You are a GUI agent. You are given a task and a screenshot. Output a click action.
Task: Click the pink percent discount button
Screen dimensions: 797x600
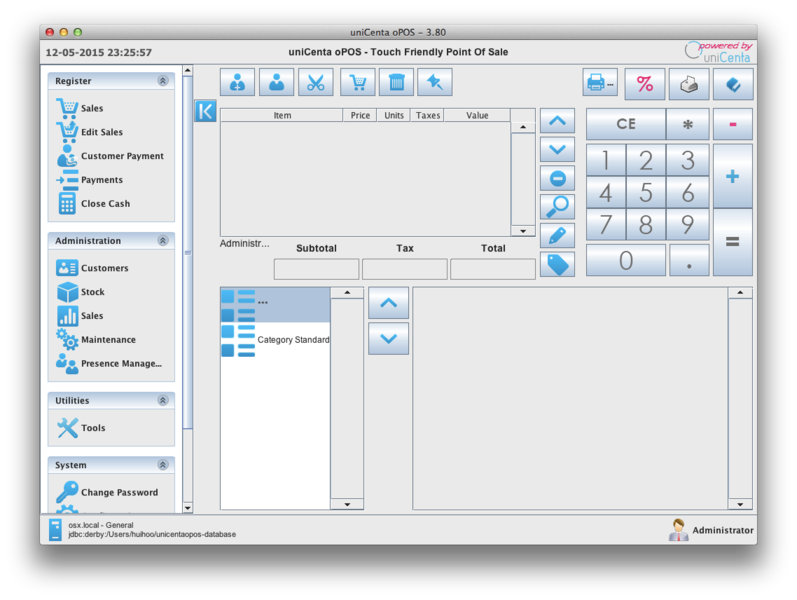pos(645,84)
